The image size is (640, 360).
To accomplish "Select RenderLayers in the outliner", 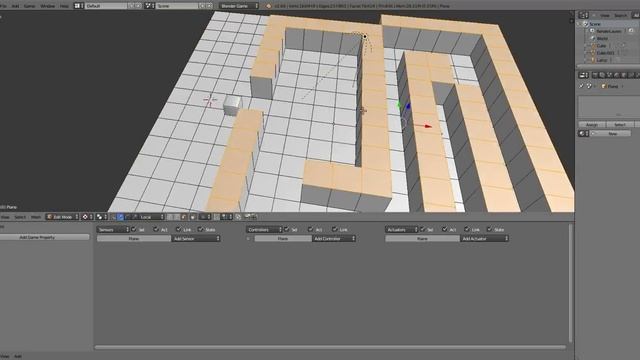I will (609, 31).
